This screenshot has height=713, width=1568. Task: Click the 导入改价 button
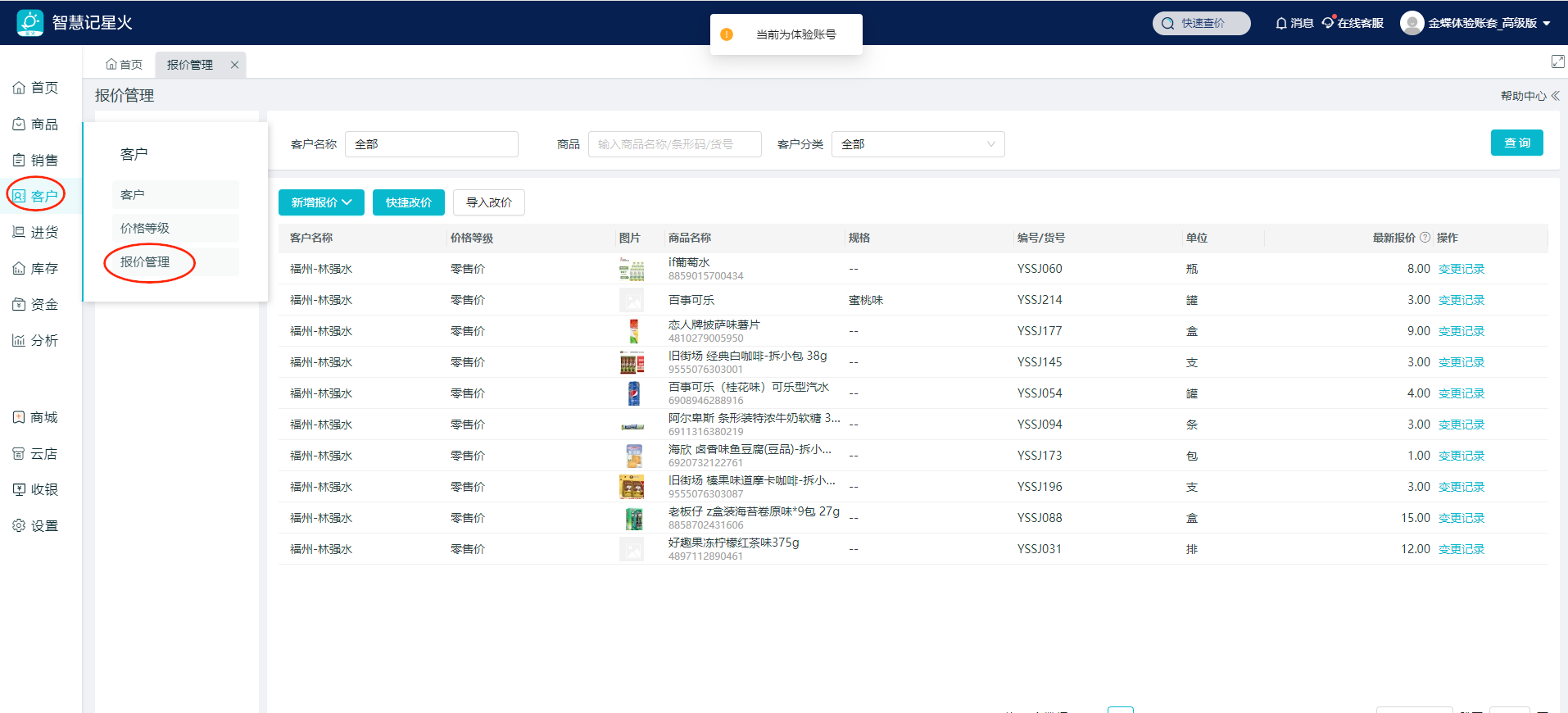click(x=488, y=202)
